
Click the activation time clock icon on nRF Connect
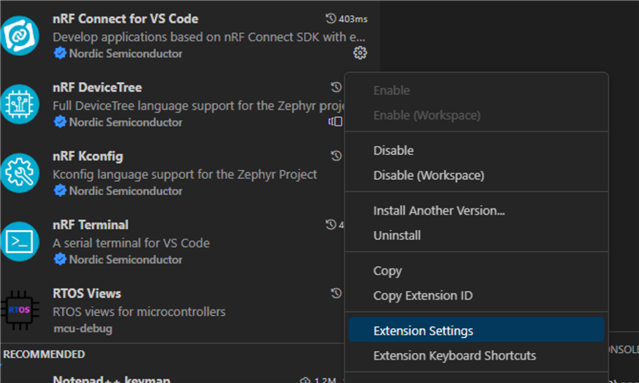click(331, 18)
